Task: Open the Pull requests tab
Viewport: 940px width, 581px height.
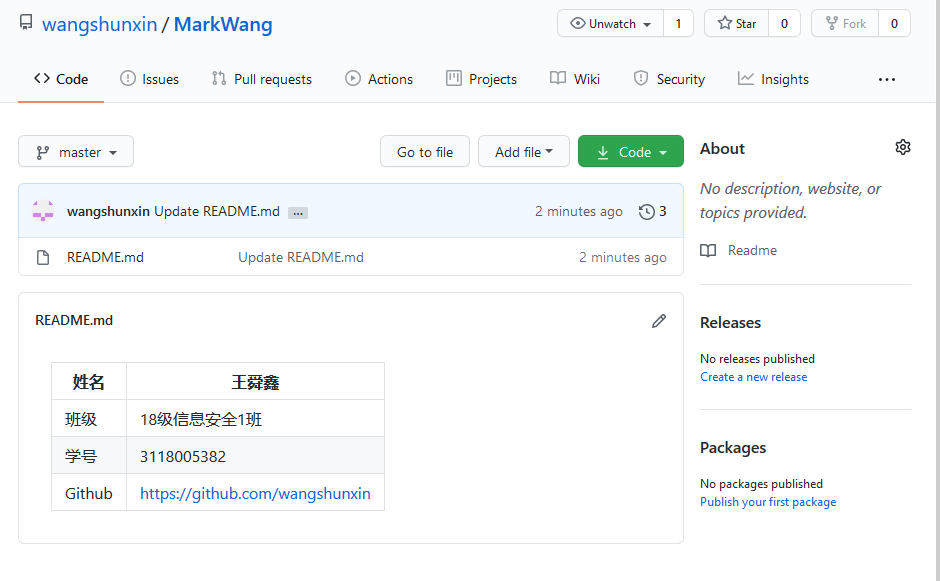Action: (261, 79)
